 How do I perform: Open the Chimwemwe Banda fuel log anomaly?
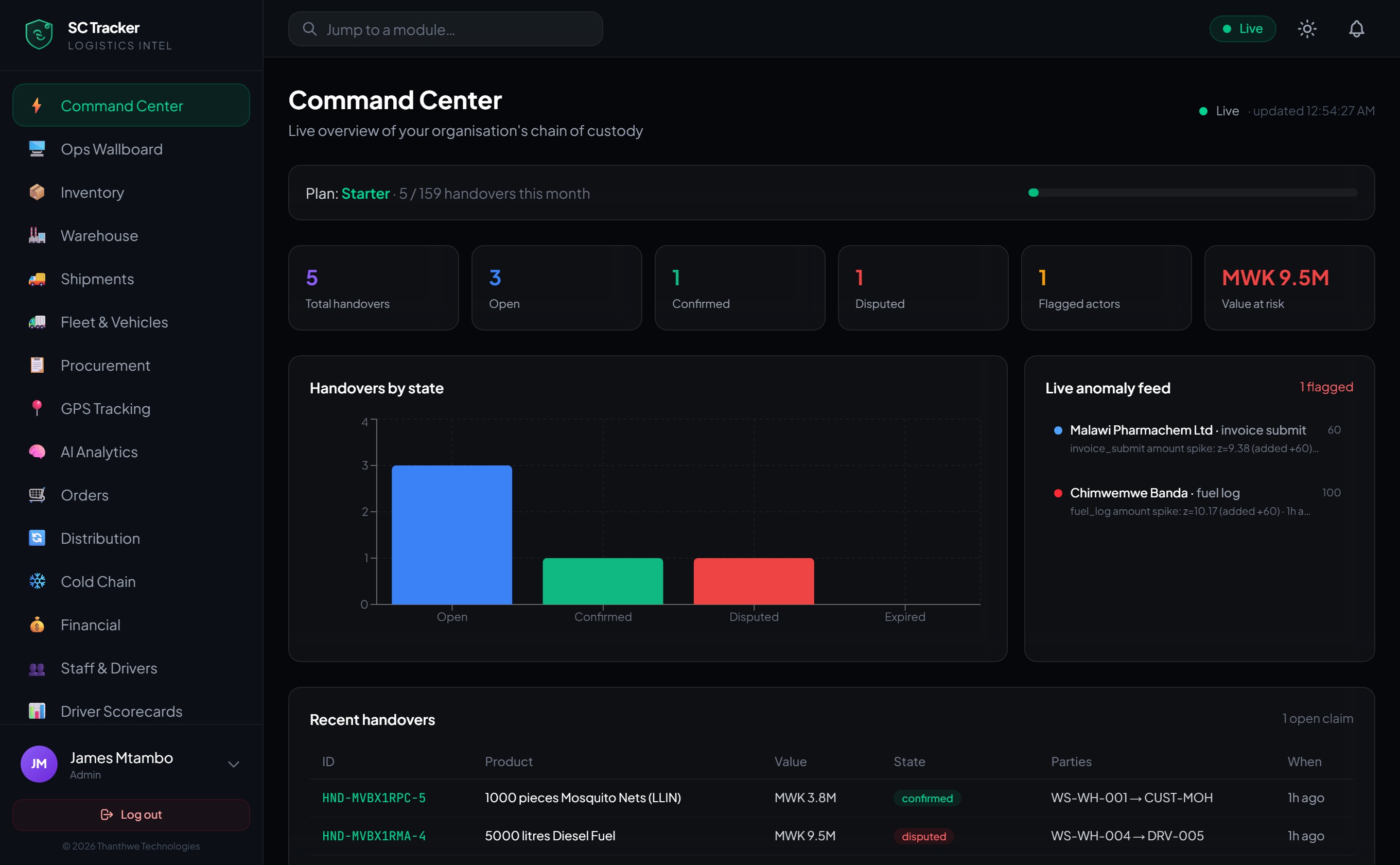(x=1199, y=501)
